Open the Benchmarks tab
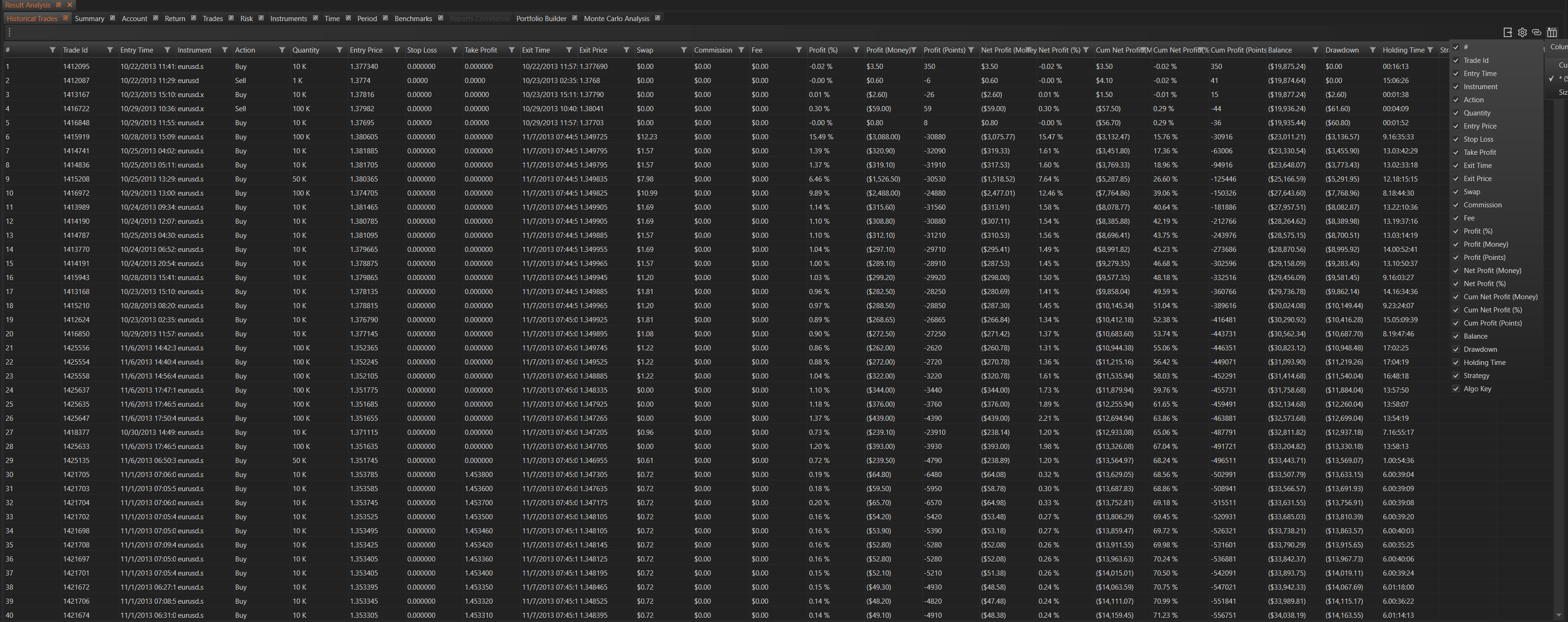Viewport: 1568px width, 622px height. [x=413, y=18]
